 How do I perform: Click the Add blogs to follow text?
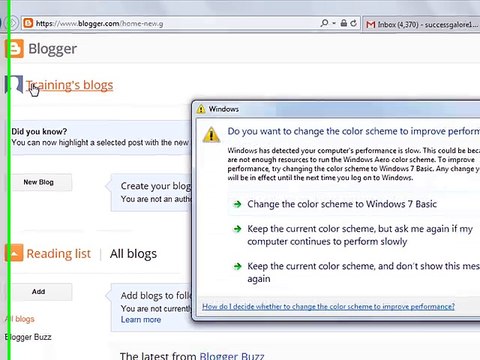pyautogui.click(x=156, y=296)
